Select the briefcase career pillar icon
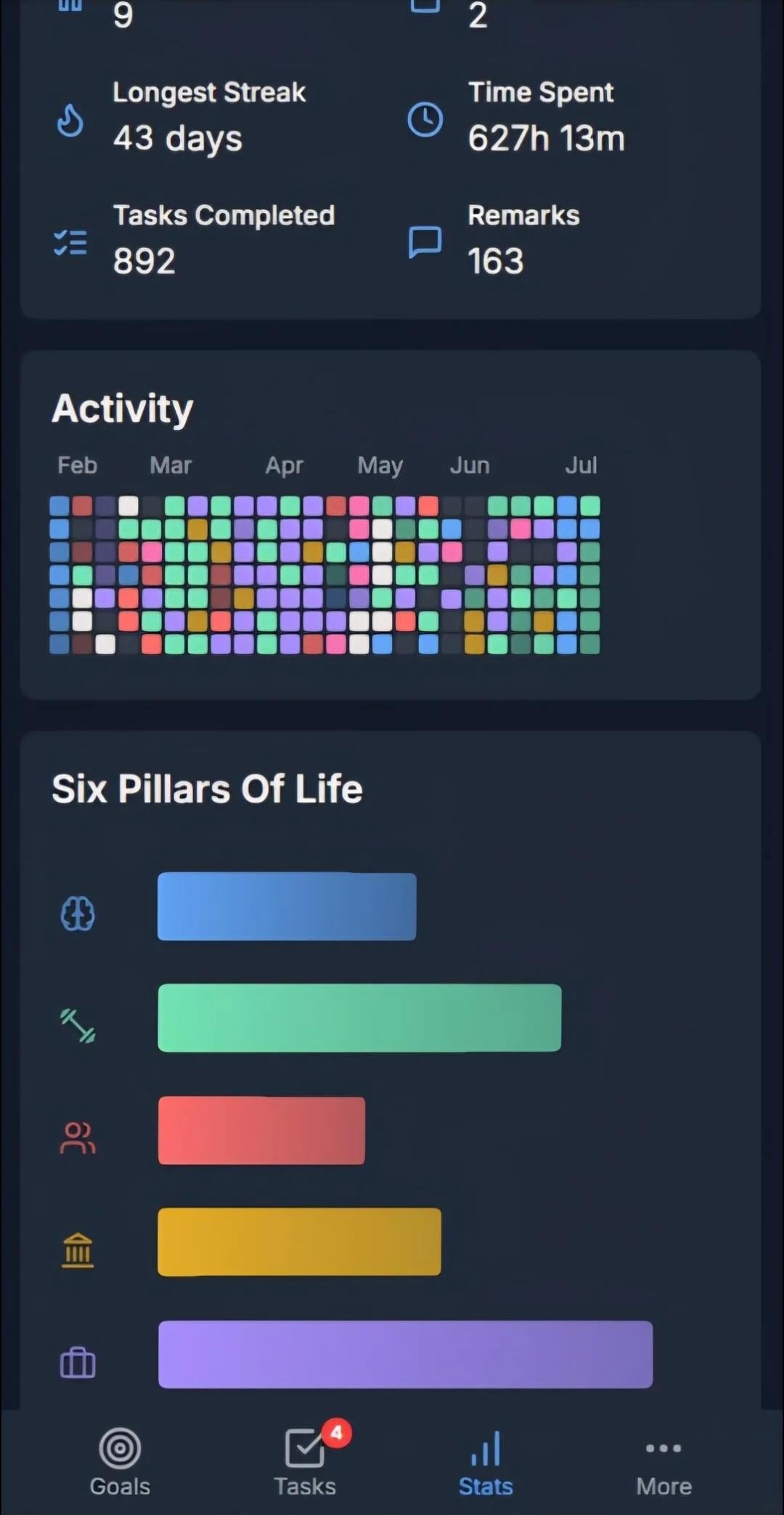This screenshot has width=784, height=1515. [78, 1362]
